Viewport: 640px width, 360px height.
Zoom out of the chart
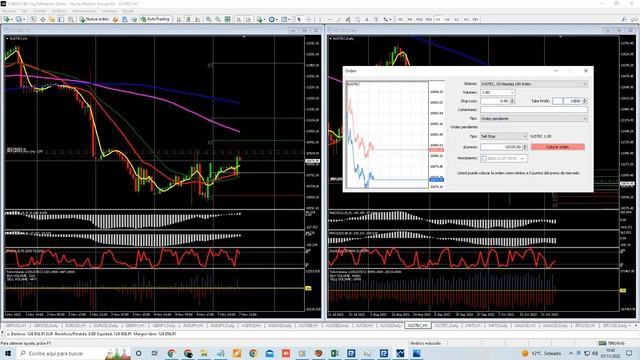pos(218,19)
